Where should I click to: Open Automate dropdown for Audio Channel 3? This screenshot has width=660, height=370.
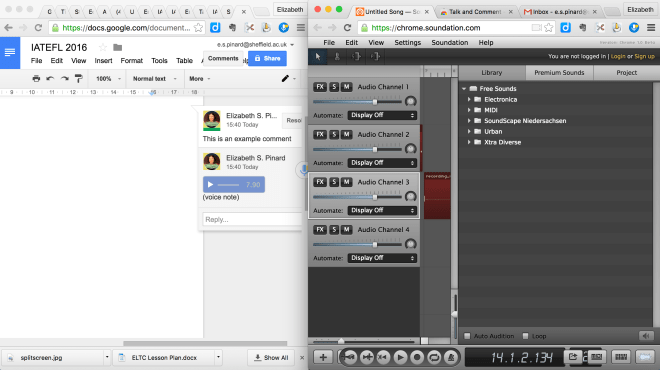(x=382, y=210)
